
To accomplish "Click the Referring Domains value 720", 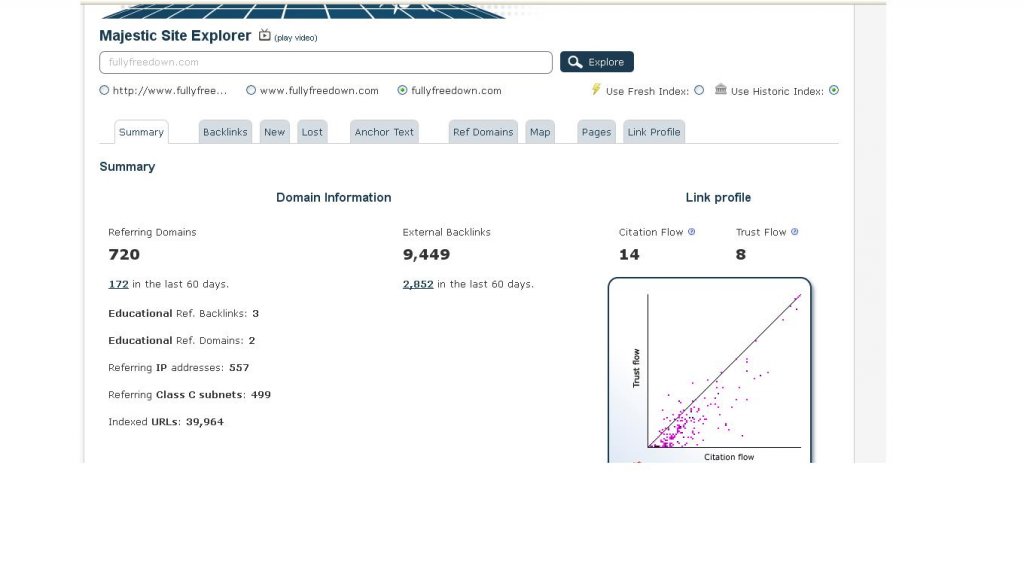I will [124, 255].
